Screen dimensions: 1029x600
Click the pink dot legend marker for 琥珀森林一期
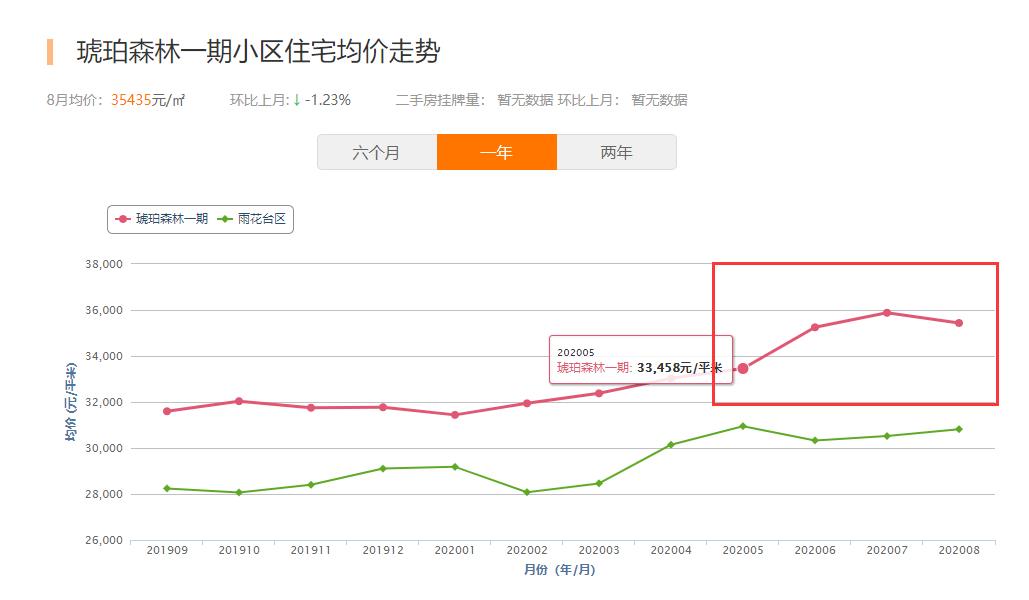click(122, 219)
